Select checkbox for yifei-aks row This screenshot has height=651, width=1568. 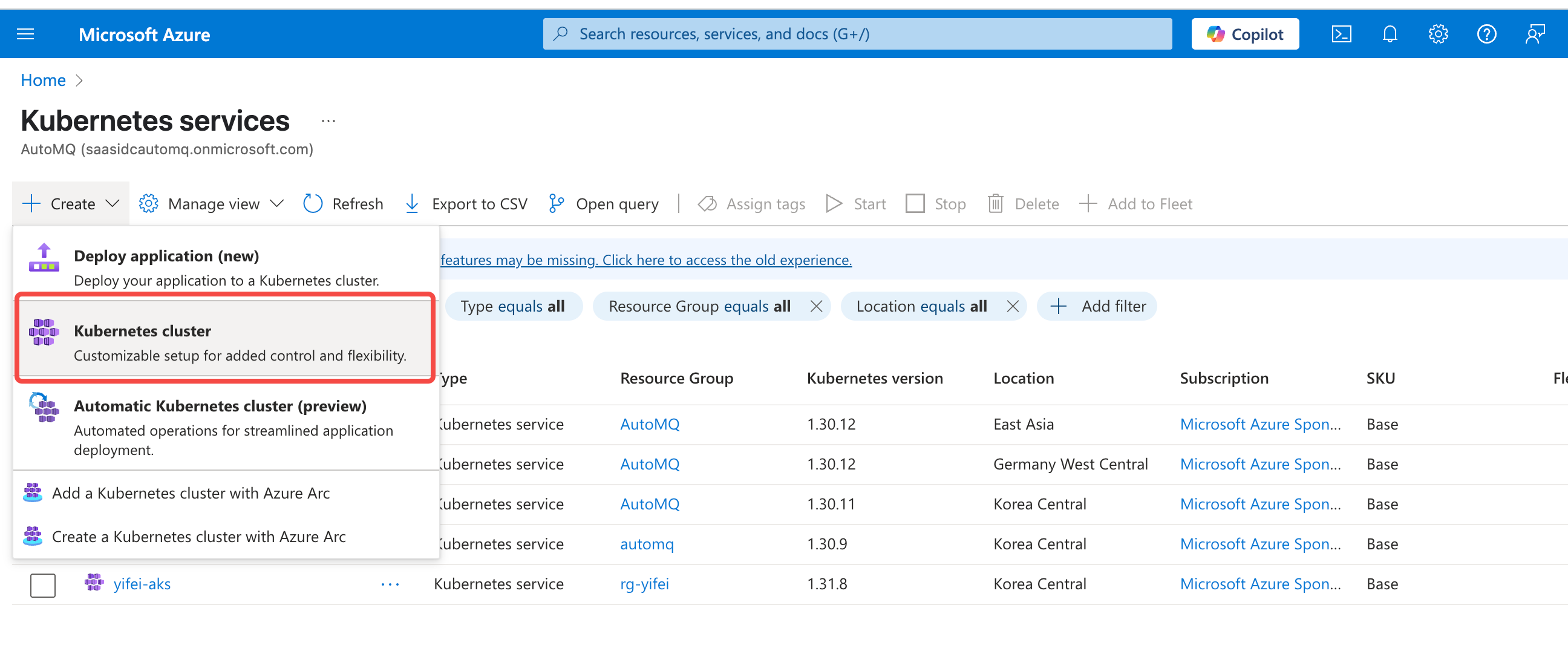click(x=42, y=584)
